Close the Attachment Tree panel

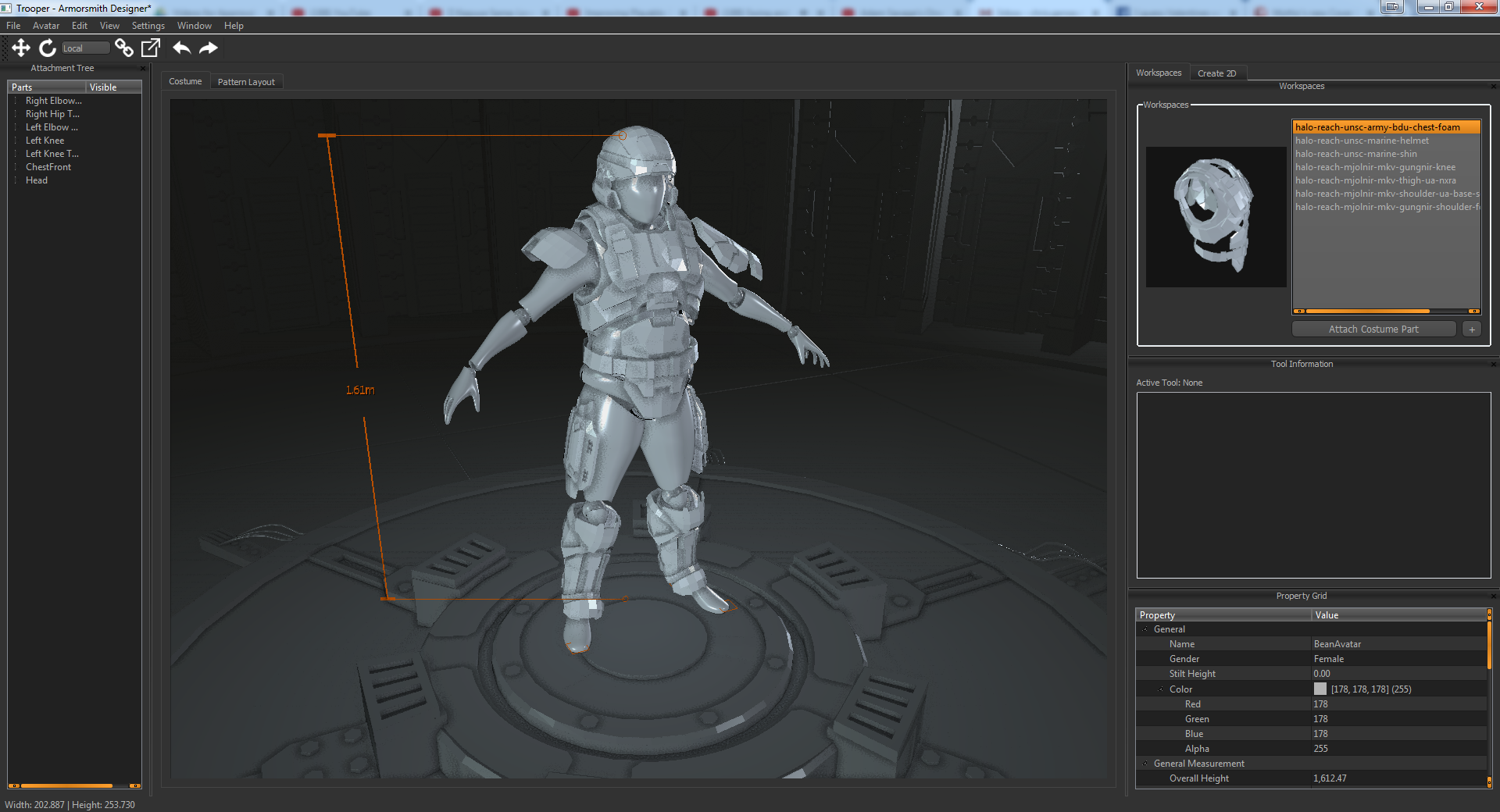(x=143, y=69)
